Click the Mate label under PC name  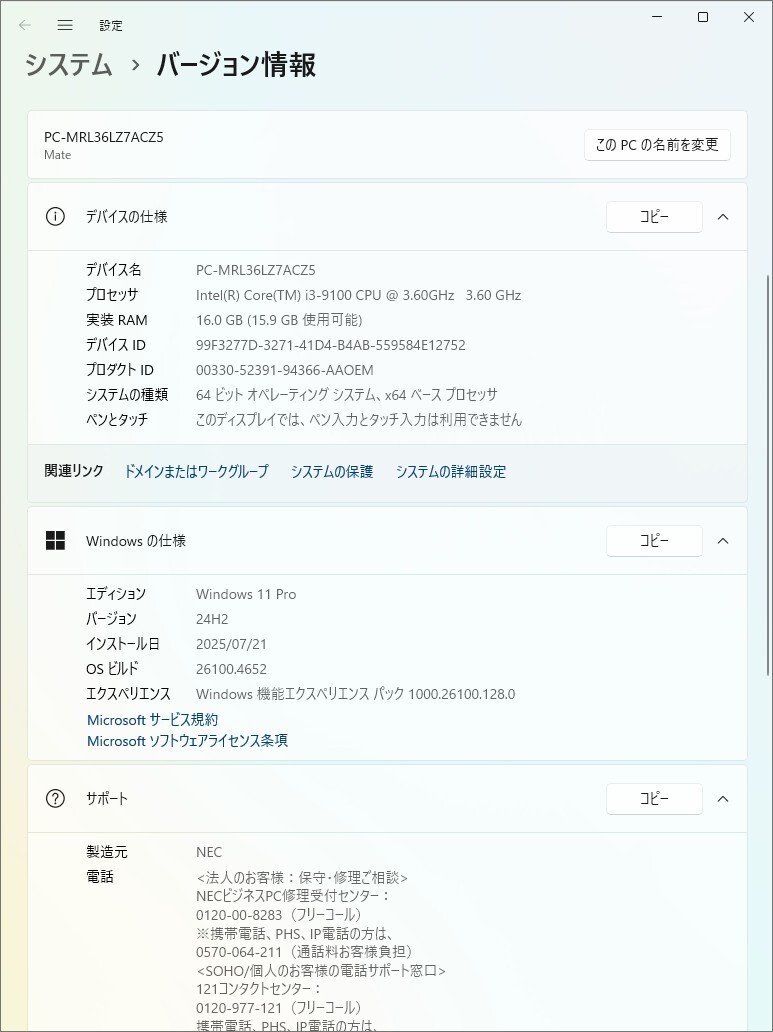pos(57,155)
